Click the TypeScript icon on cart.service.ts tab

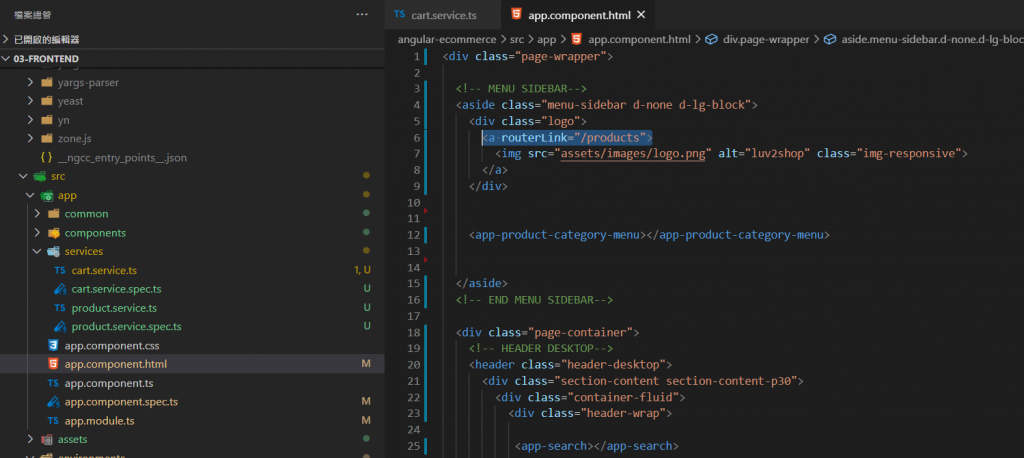[x=399, y=14]
